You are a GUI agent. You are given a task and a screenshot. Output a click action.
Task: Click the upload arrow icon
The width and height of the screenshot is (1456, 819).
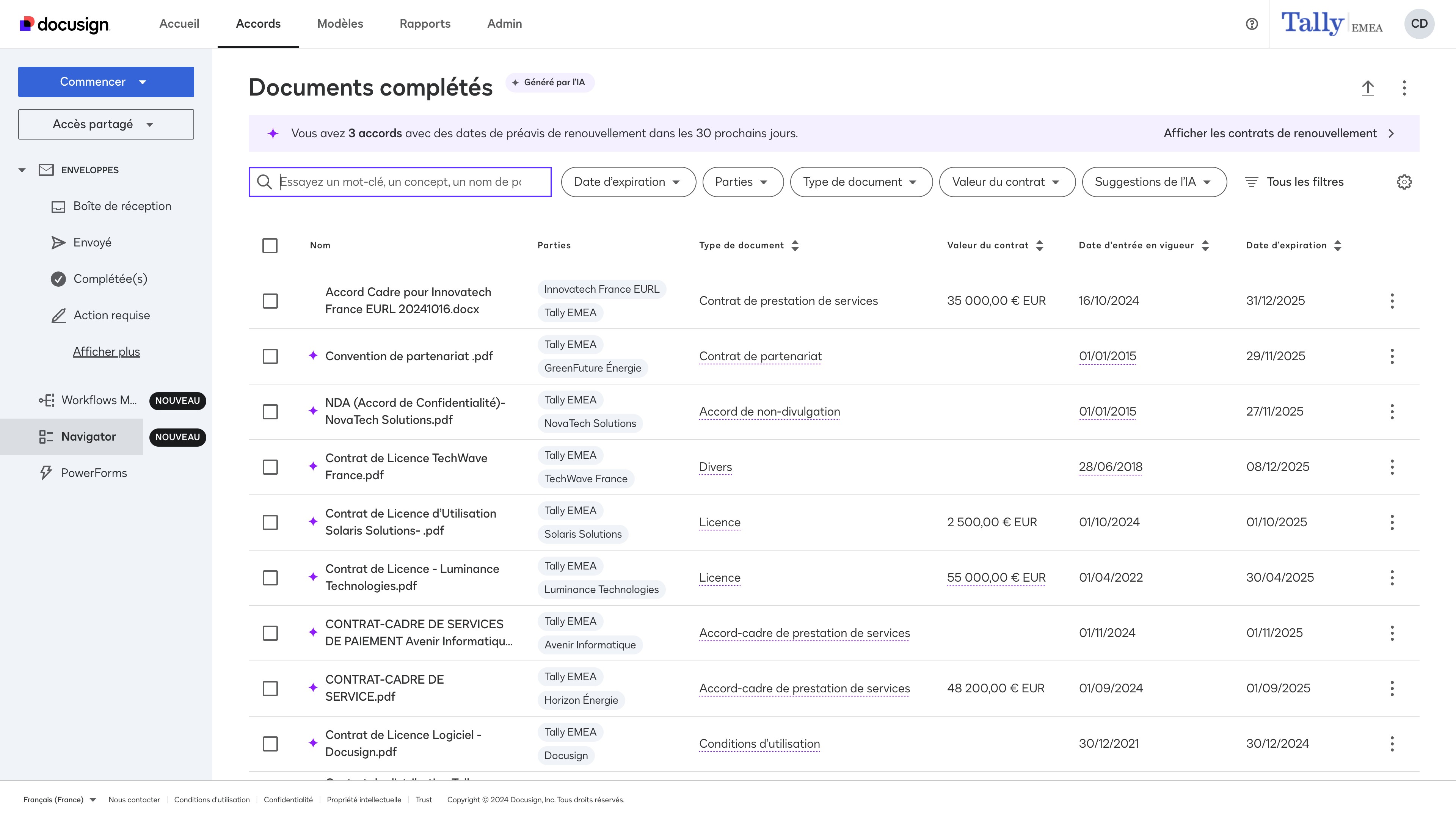click(x=1367, y=88)
